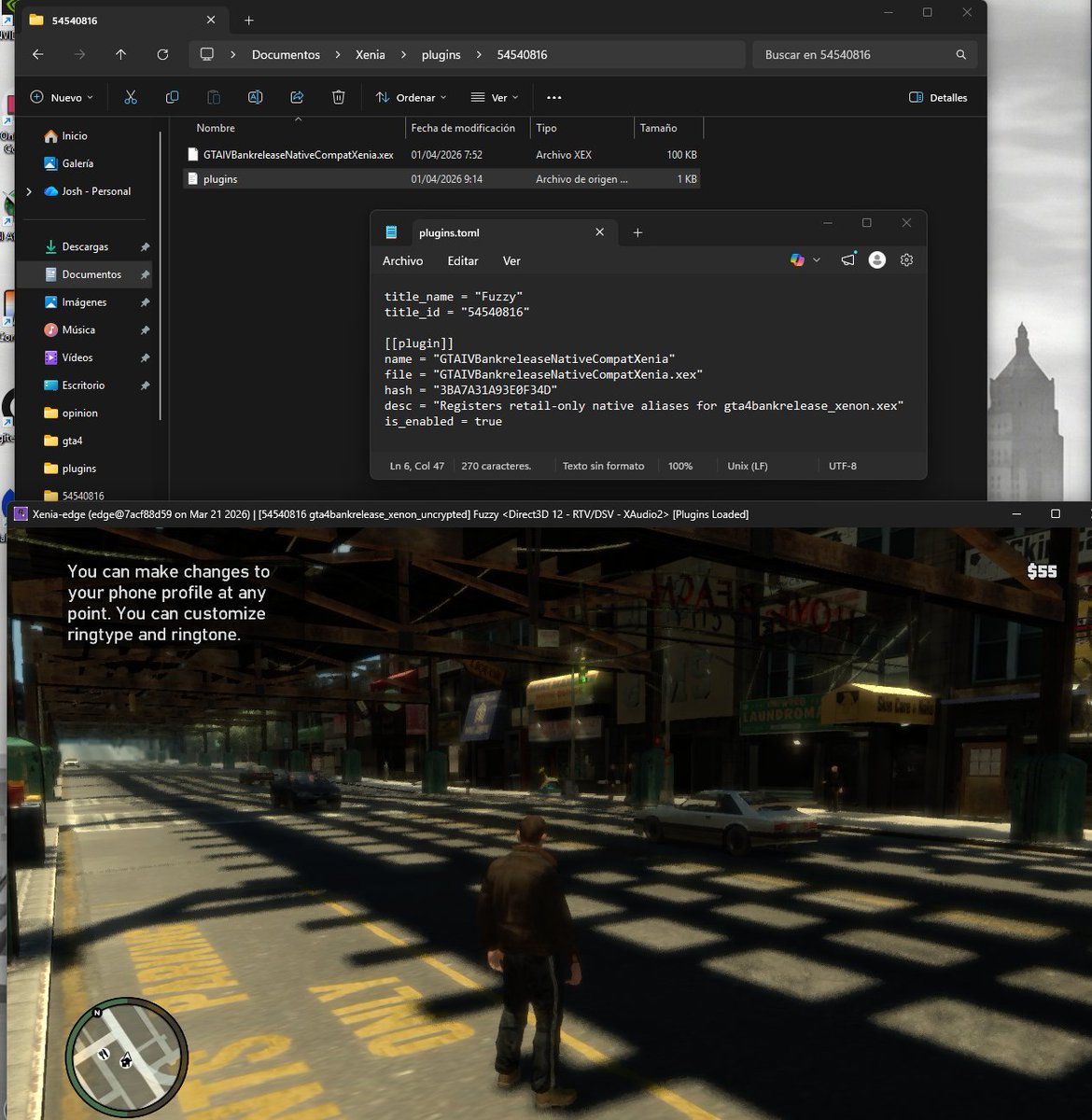Expand chevron after Documentos in breadcrumb
Screen dimensions: 1092x1120
coord(337,55)
